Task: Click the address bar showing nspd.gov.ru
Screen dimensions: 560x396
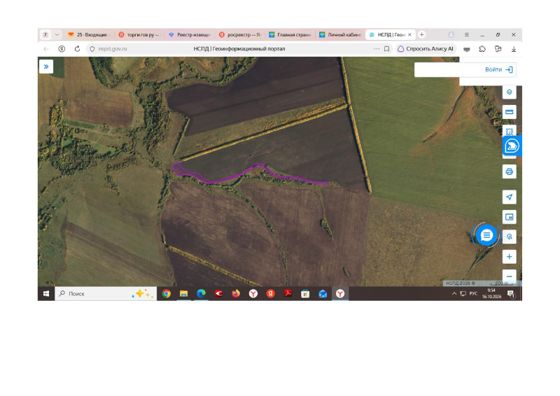Action: click(112, 49)
